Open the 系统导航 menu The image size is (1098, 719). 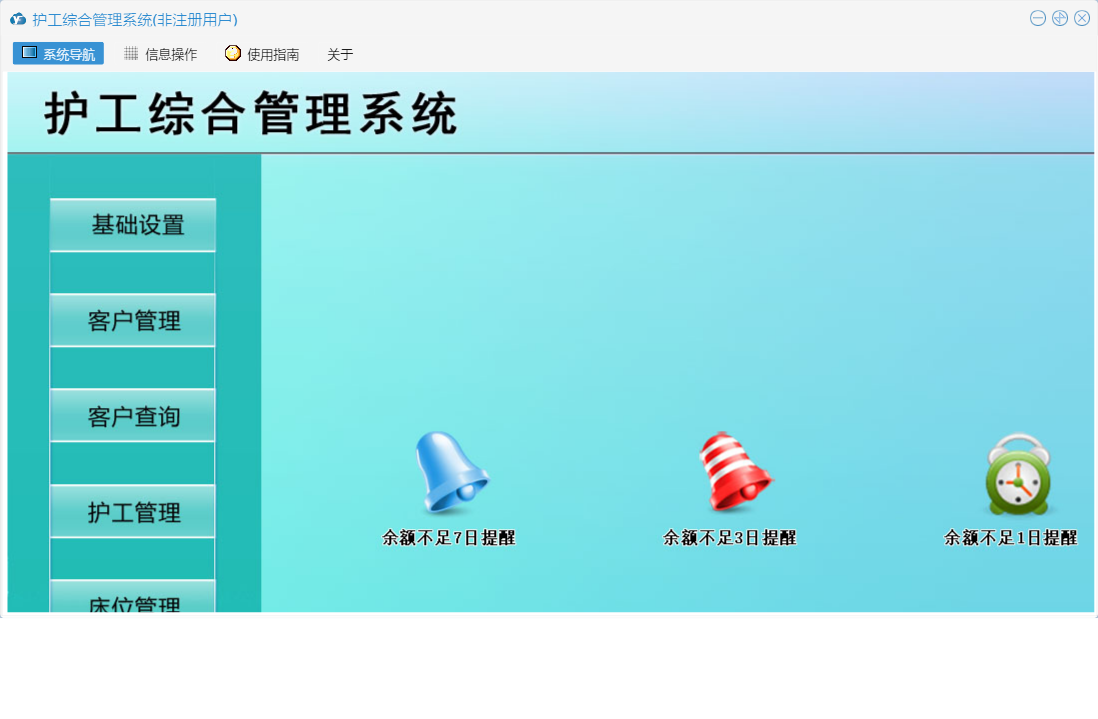click(58, 54)
